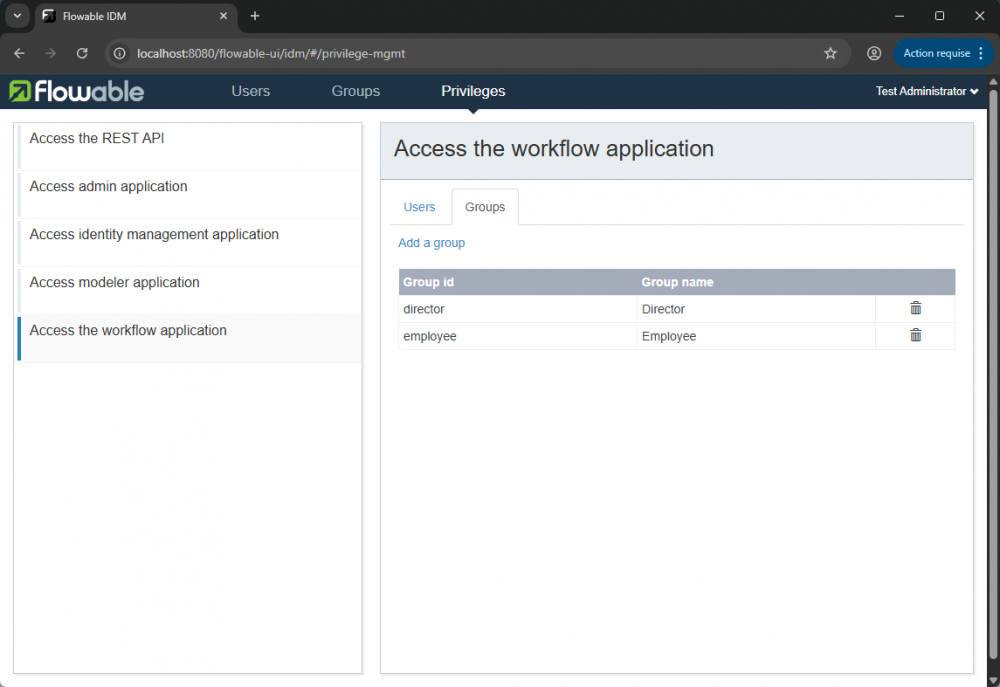The height and width of the screenshot is (687, 1000).
Task: Expand the Test Administrator user menu
Action: pos(927,91)
